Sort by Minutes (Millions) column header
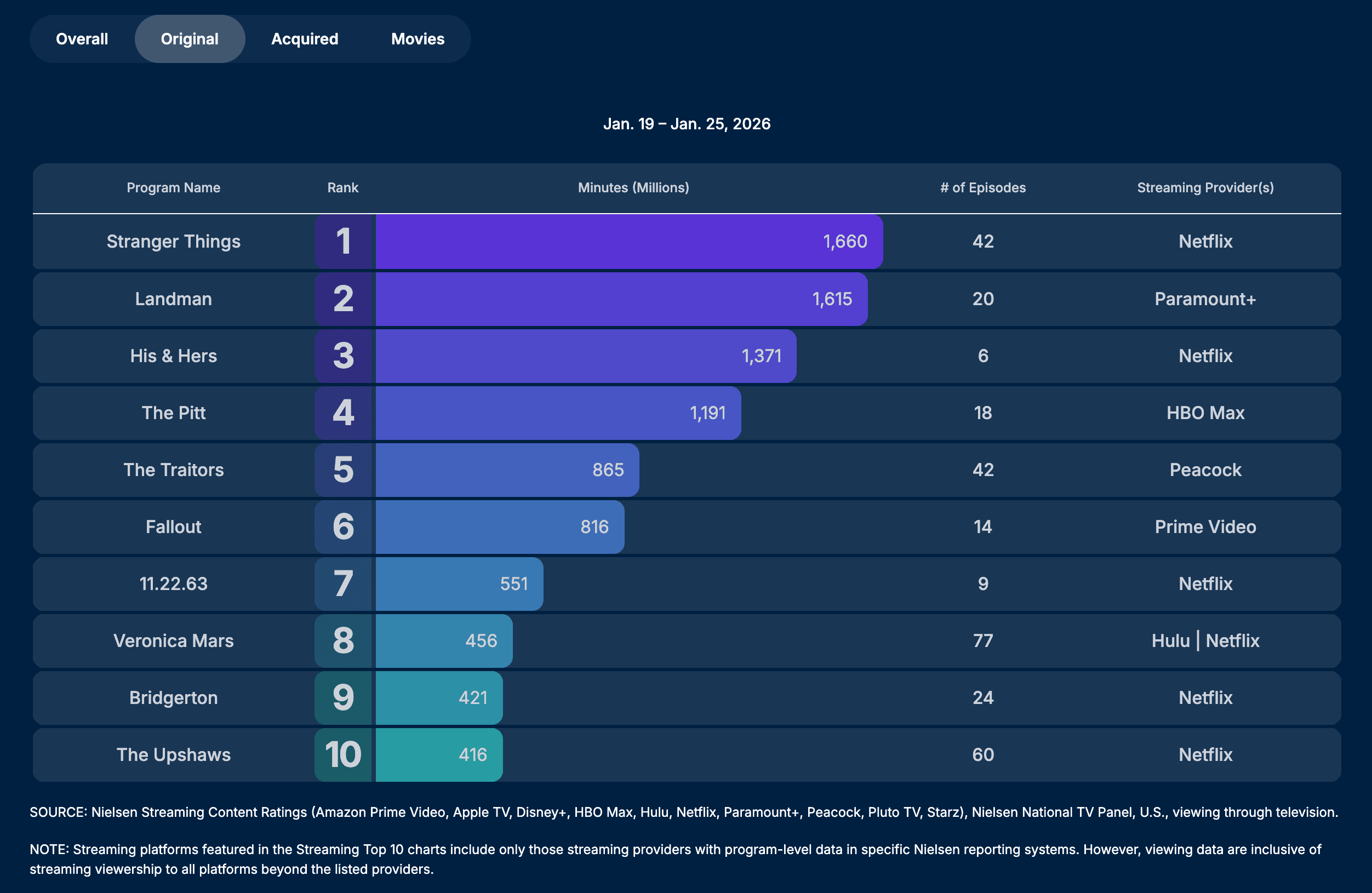The height and width of the screenshot is (893, 1372). pos(633,187)
